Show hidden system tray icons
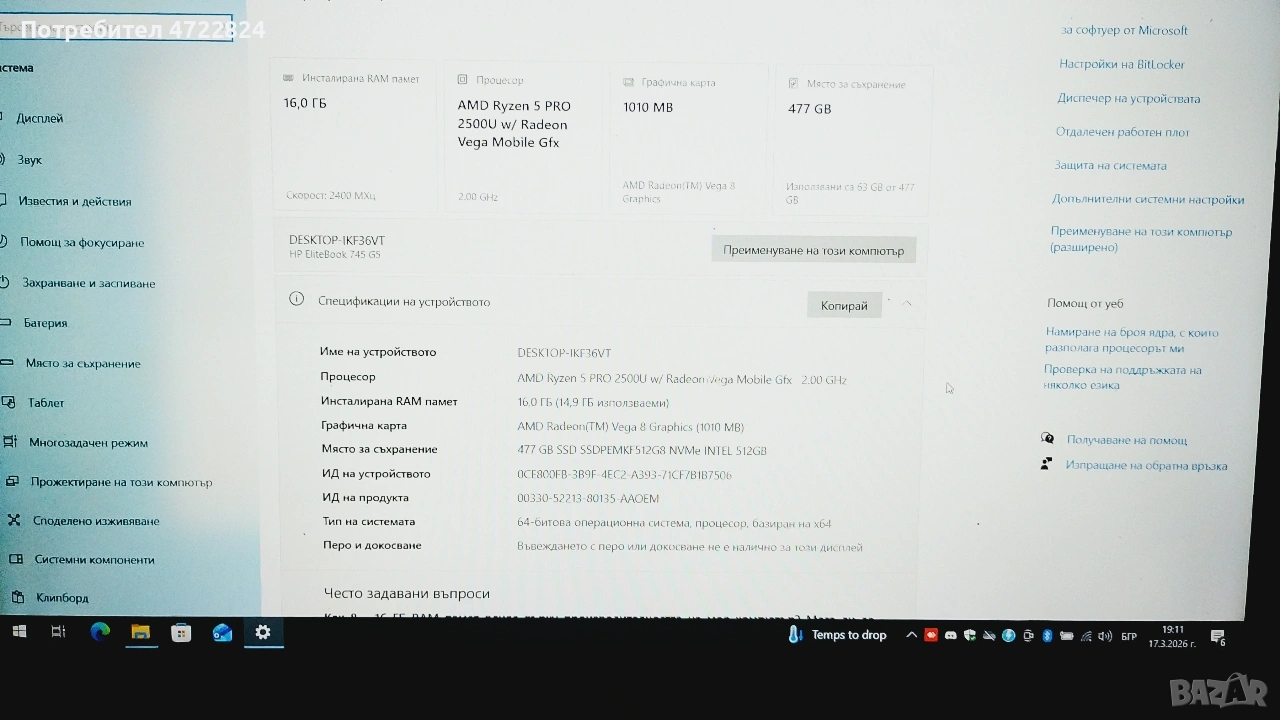The height and width of the screenshot is (720, 1280). (911, 635)
